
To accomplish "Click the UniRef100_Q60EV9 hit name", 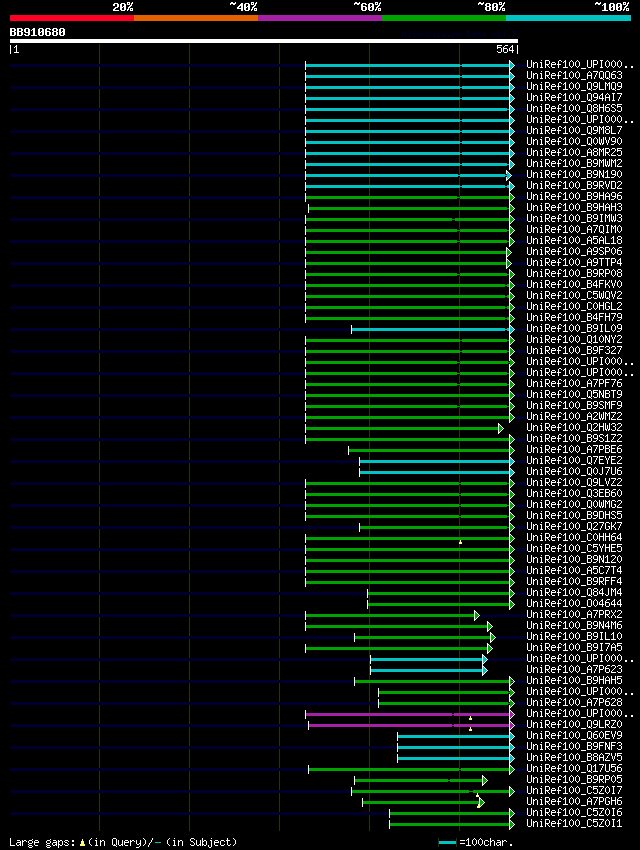I will 574,736.
